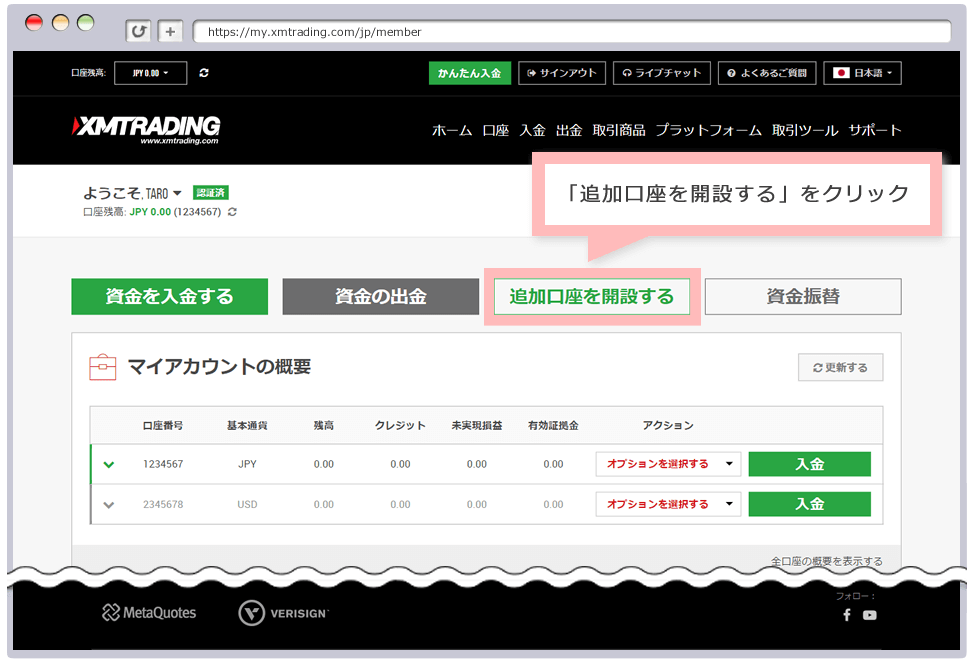971x663 pixels.
Task: Click 更新する button in account overview
Action: click(x=840, y=368)
